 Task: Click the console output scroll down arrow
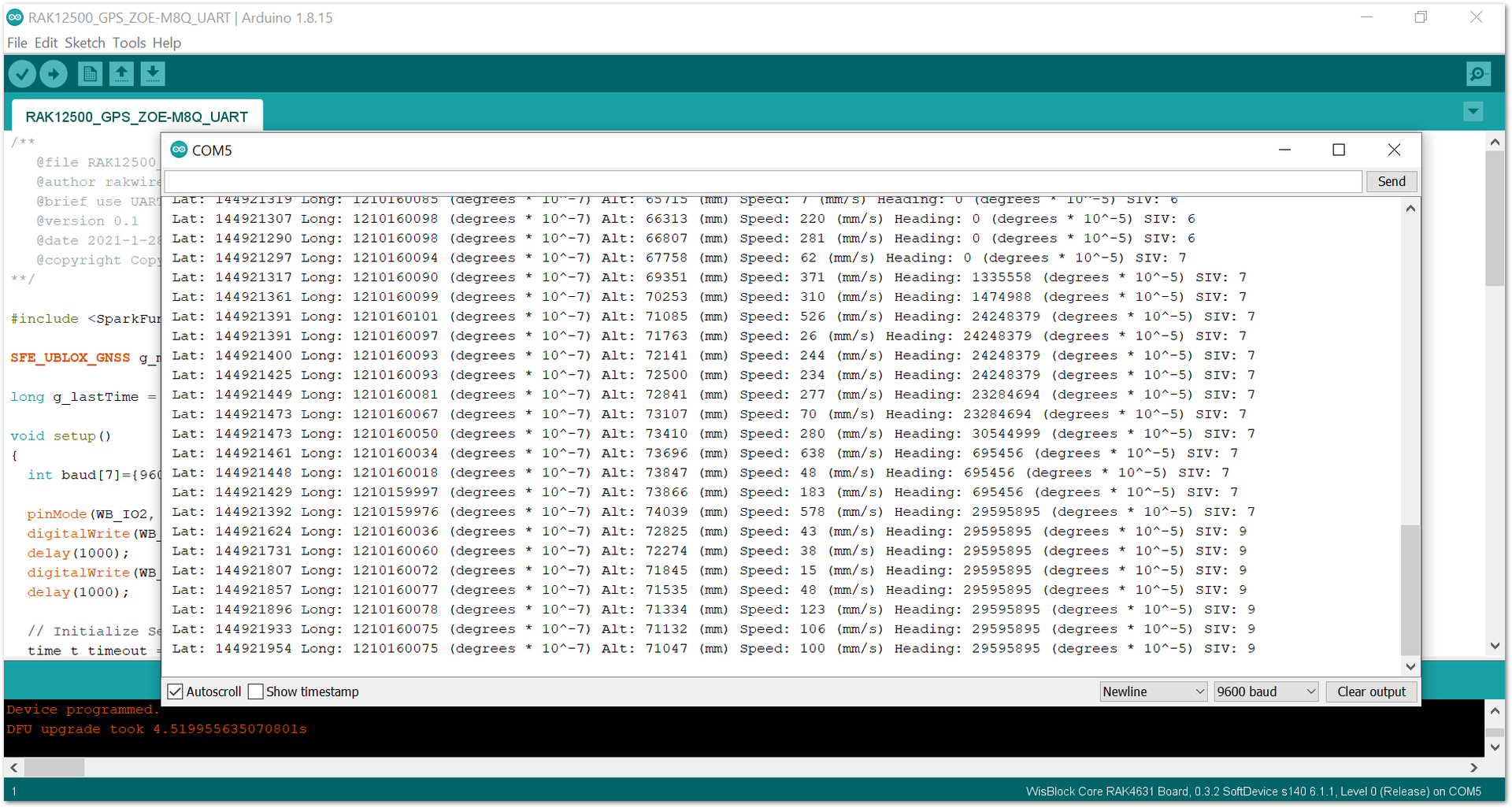pyautogui.click(x=1495, y=747)
